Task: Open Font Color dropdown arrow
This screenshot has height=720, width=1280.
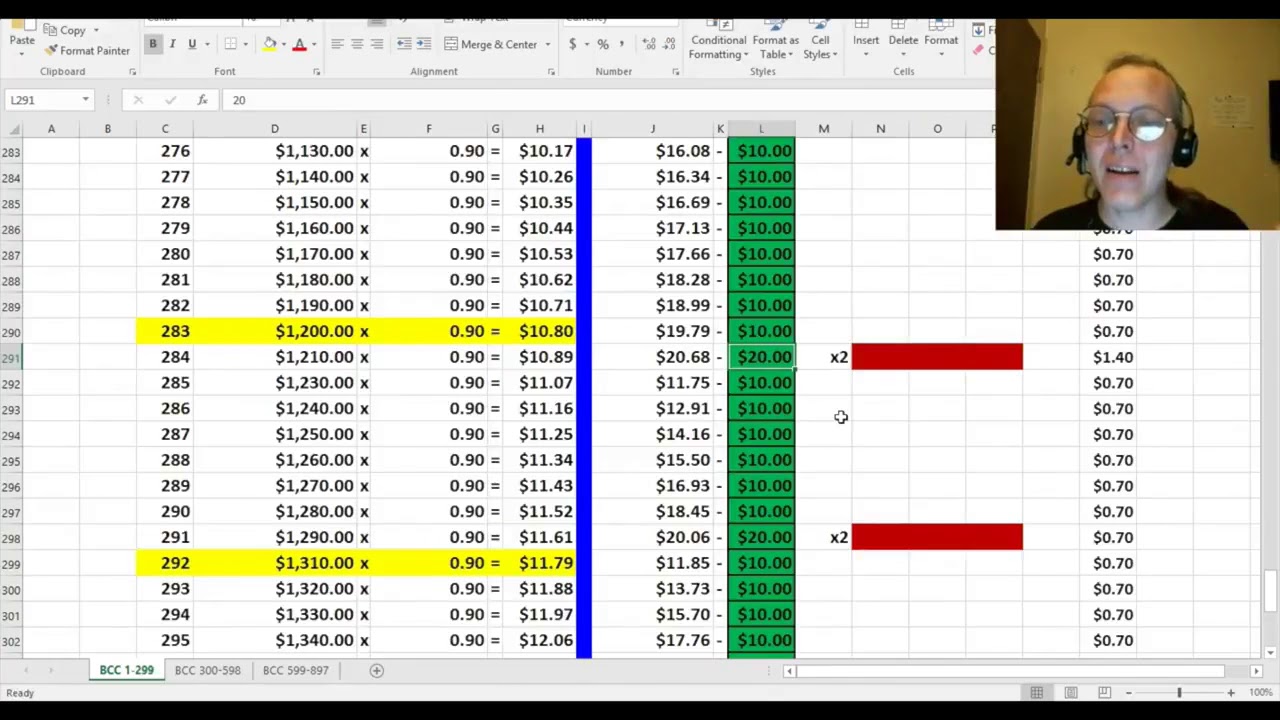Action: pos(313,44)
